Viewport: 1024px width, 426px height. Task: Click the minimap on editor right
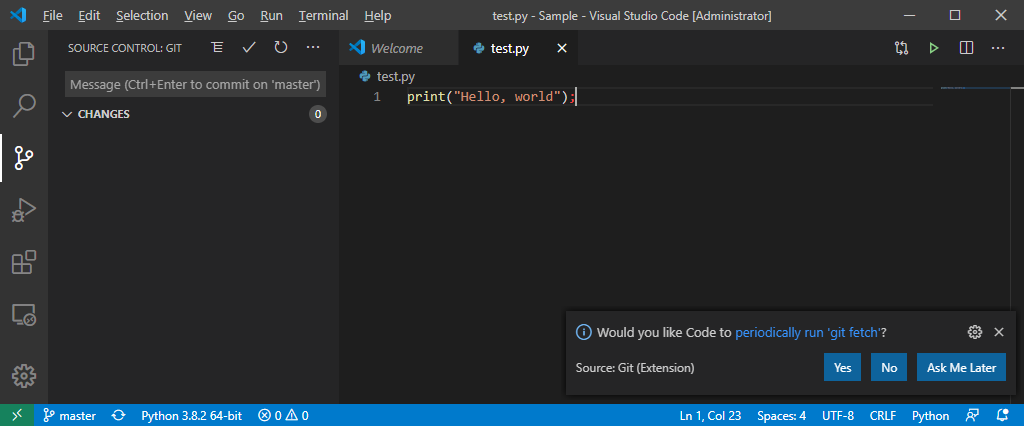[978, 88]
